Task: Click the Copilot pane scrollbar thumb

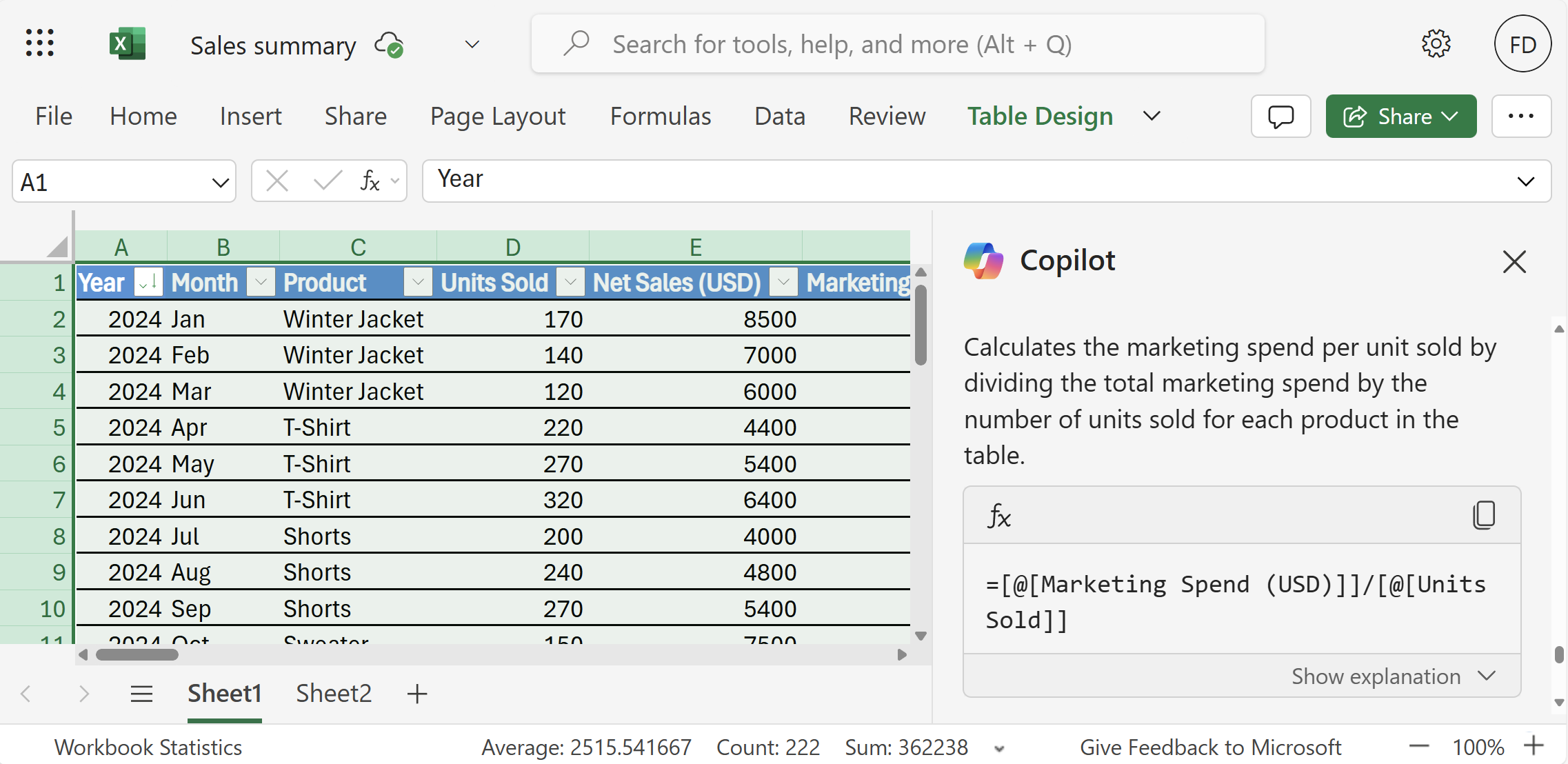Action: tap(1559, 654)
